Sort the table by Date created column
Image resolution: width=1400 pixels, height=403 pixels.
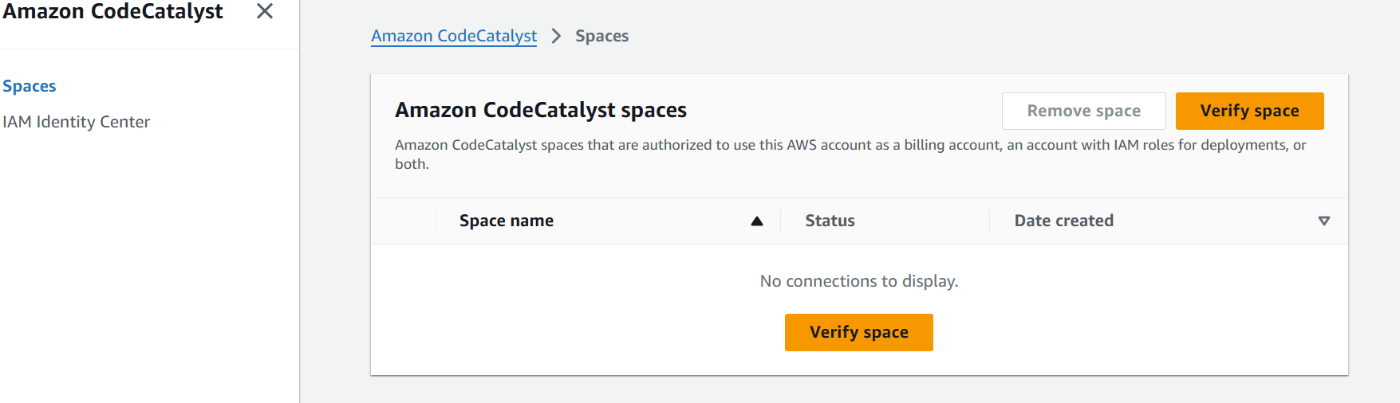pyautogui.click(x=1064, y=221)
